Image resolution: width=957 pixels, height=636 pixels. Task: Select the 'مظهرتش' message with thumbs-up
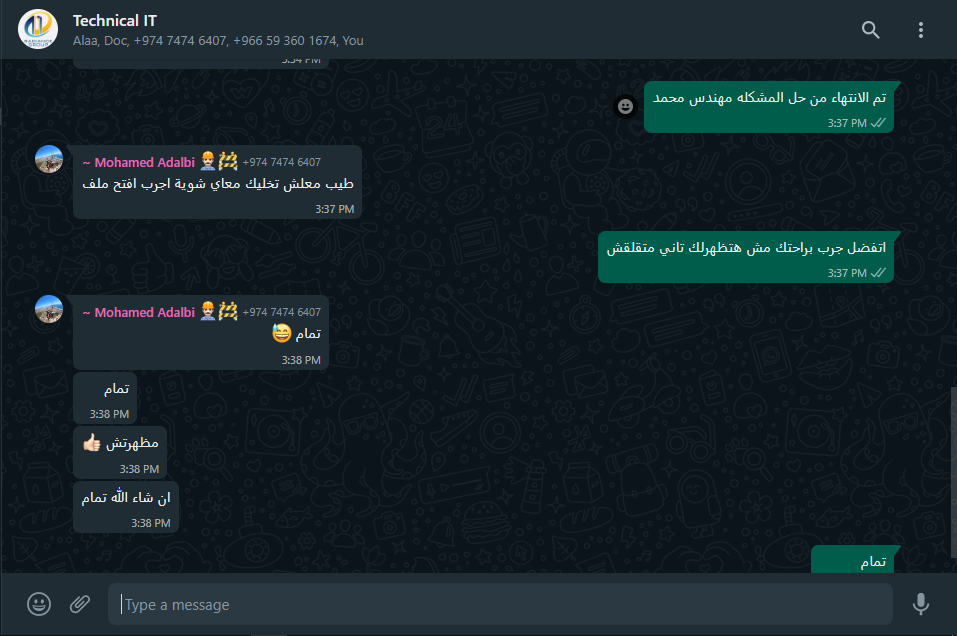[x=120, y=453]
